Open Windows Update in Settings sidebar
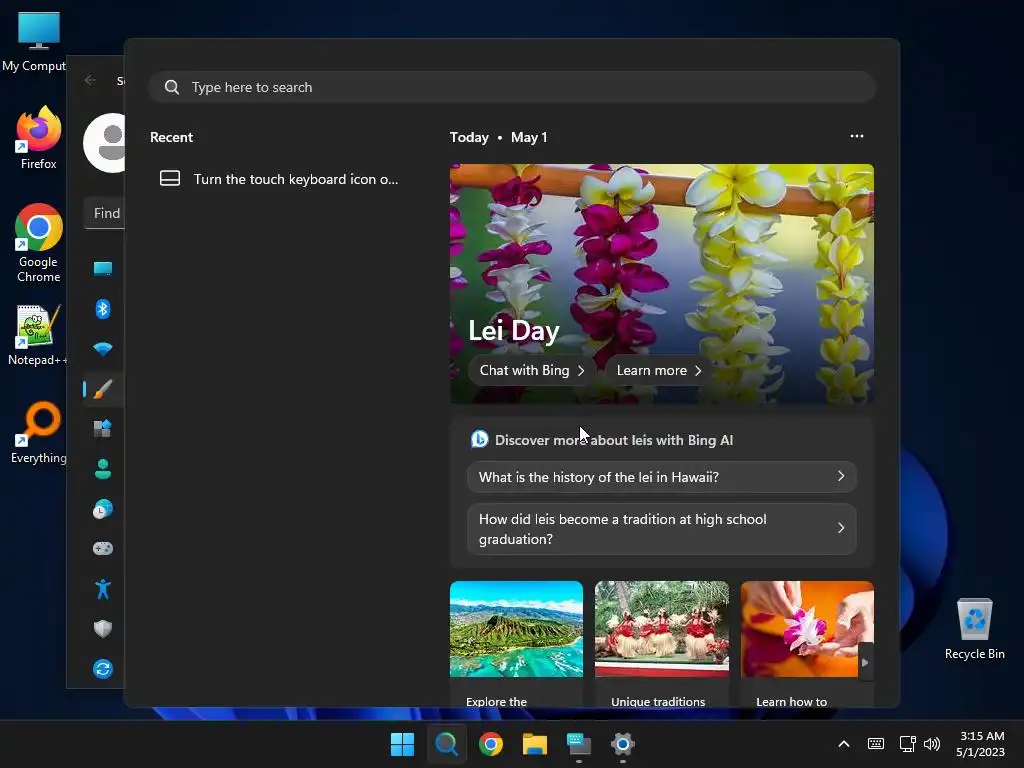Image resolution: width=1024 pixels, height=768 pixels. (103, 669)
